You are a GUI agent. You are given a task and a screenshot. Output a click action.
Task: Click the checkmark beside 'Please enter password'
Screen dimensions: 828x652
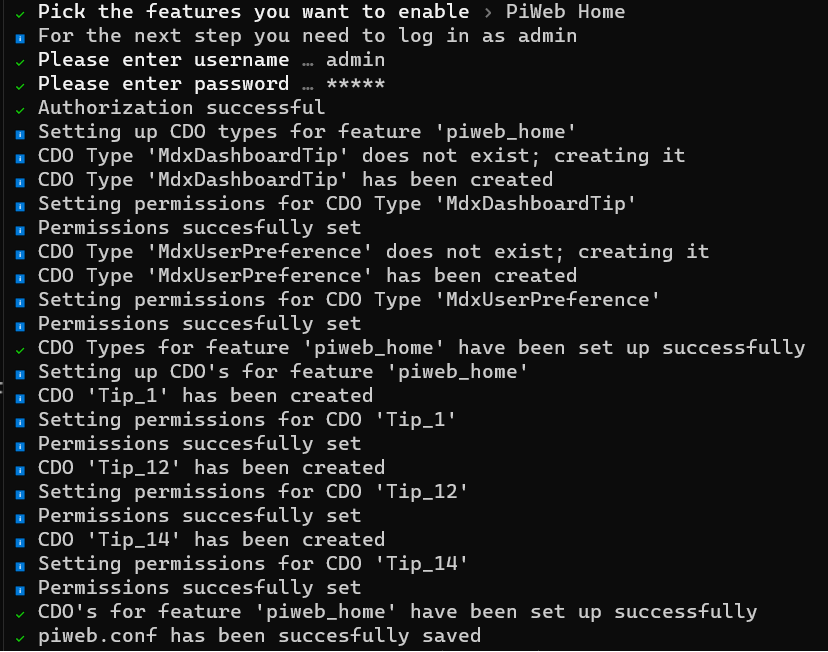pyautogui.click(x=20, y=85)
